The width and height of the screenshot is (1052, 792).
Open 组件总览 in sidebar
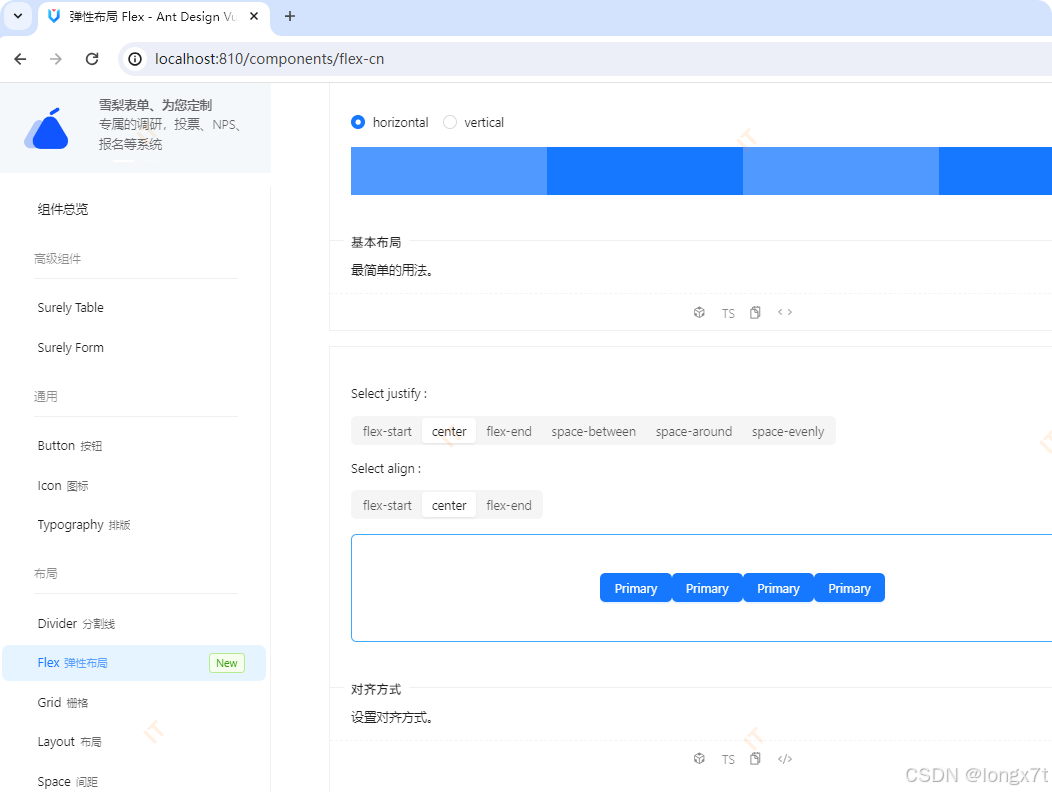[x=134, y=209]
